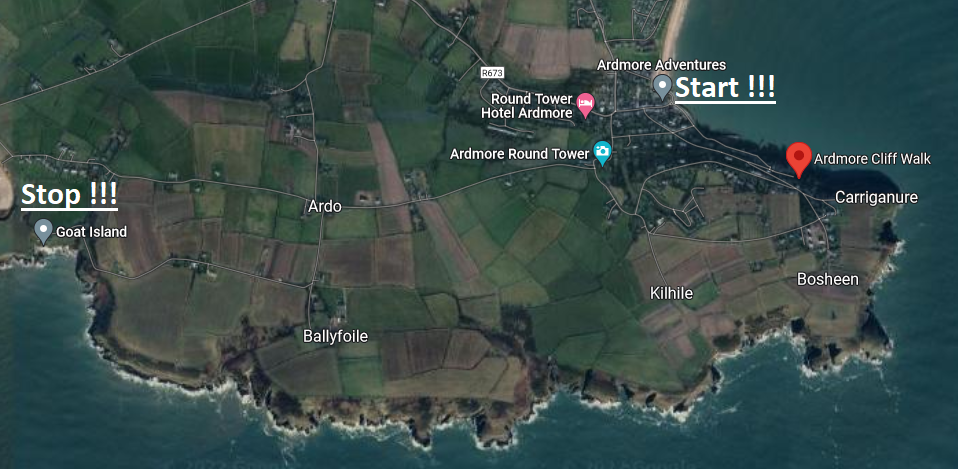This screenshot has width=958, height=469.
Task: Click the sandy beach strip north of Ardmore
Action: [674, 27]
